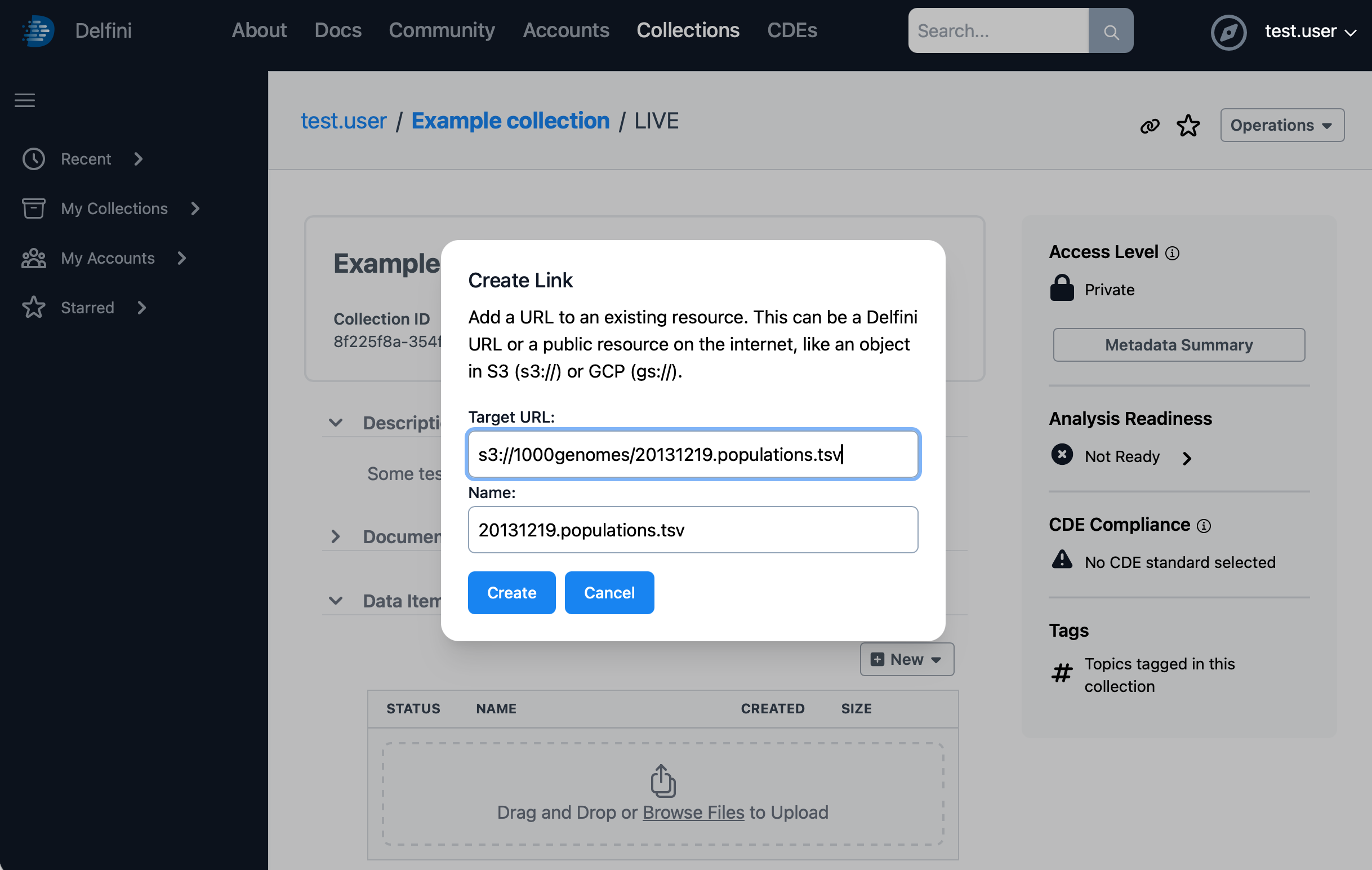Star this collection
Viewport: 1372px width, 870px height.
1188,126
